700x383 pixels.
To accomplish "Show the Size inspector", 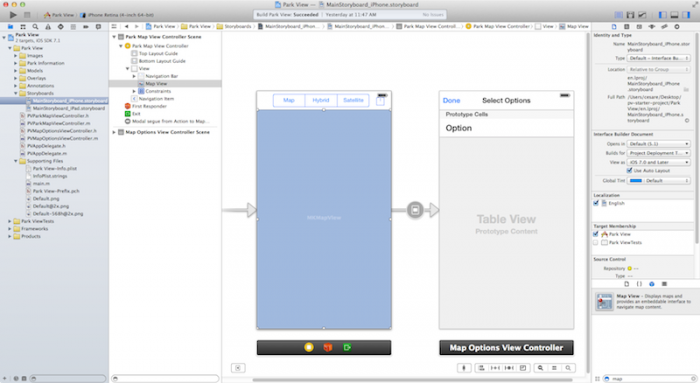I will [x=664, y=27].
